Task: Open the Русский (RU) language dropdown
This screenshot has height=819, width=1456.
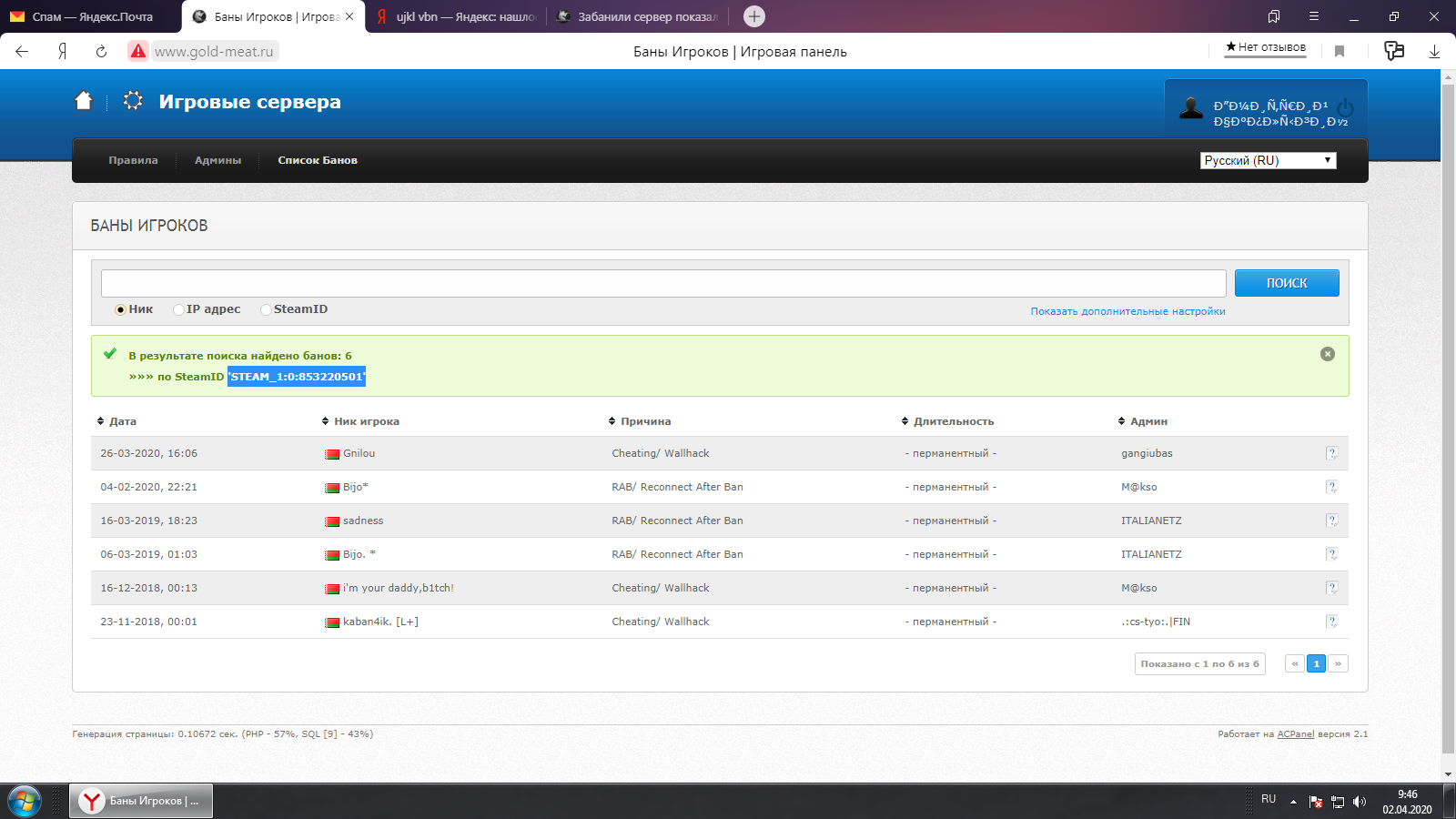Action: pyautogui.click(x=1269, y=160)
